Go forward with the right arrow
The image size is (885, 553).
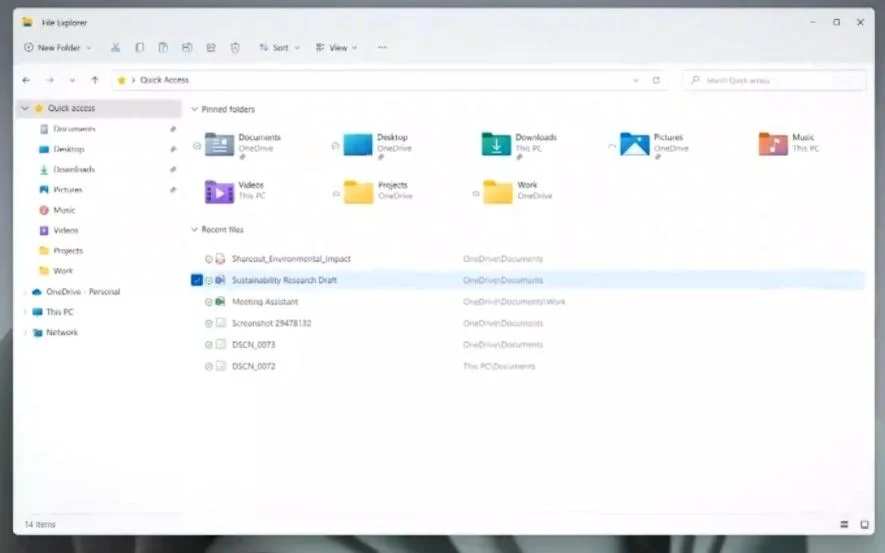[x=50, y=80]
